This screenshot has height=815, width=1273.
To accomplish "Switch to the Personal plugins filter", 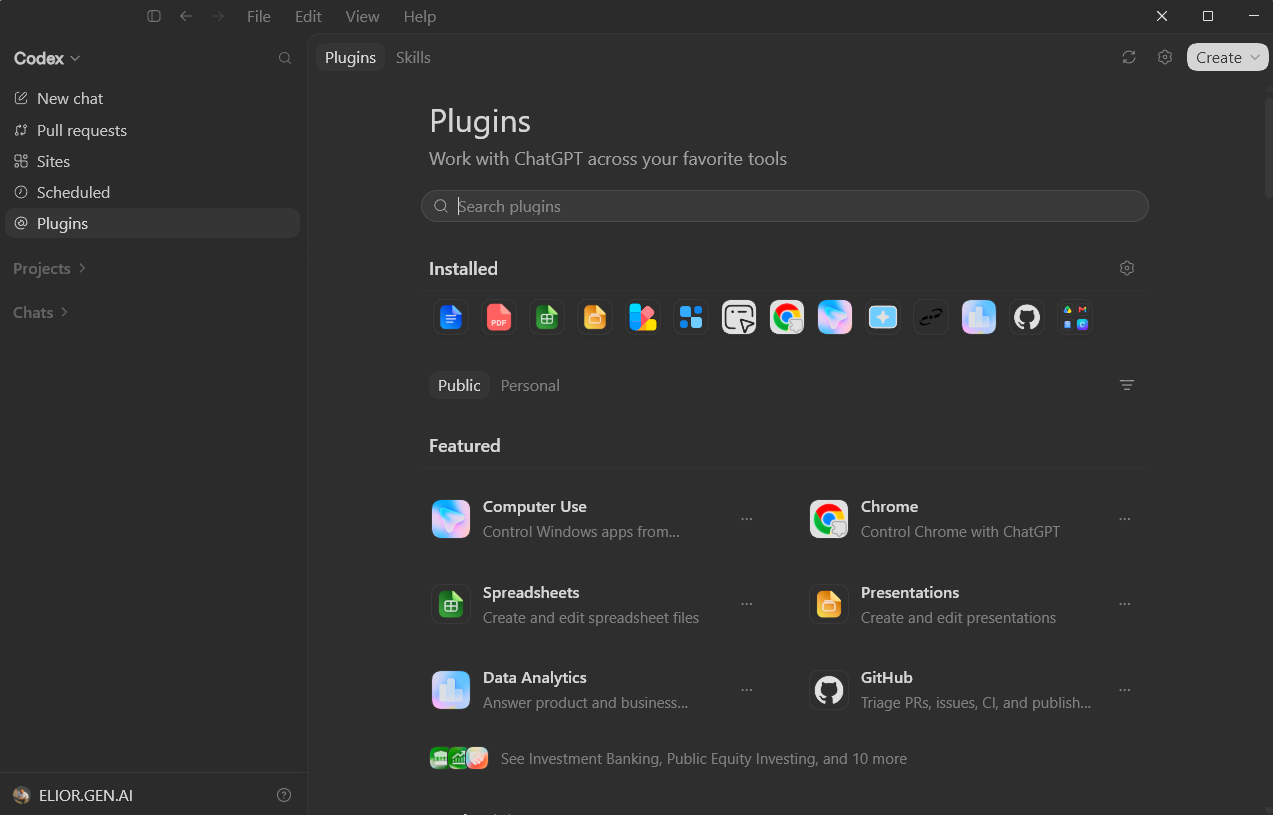I will pos(530,385).
